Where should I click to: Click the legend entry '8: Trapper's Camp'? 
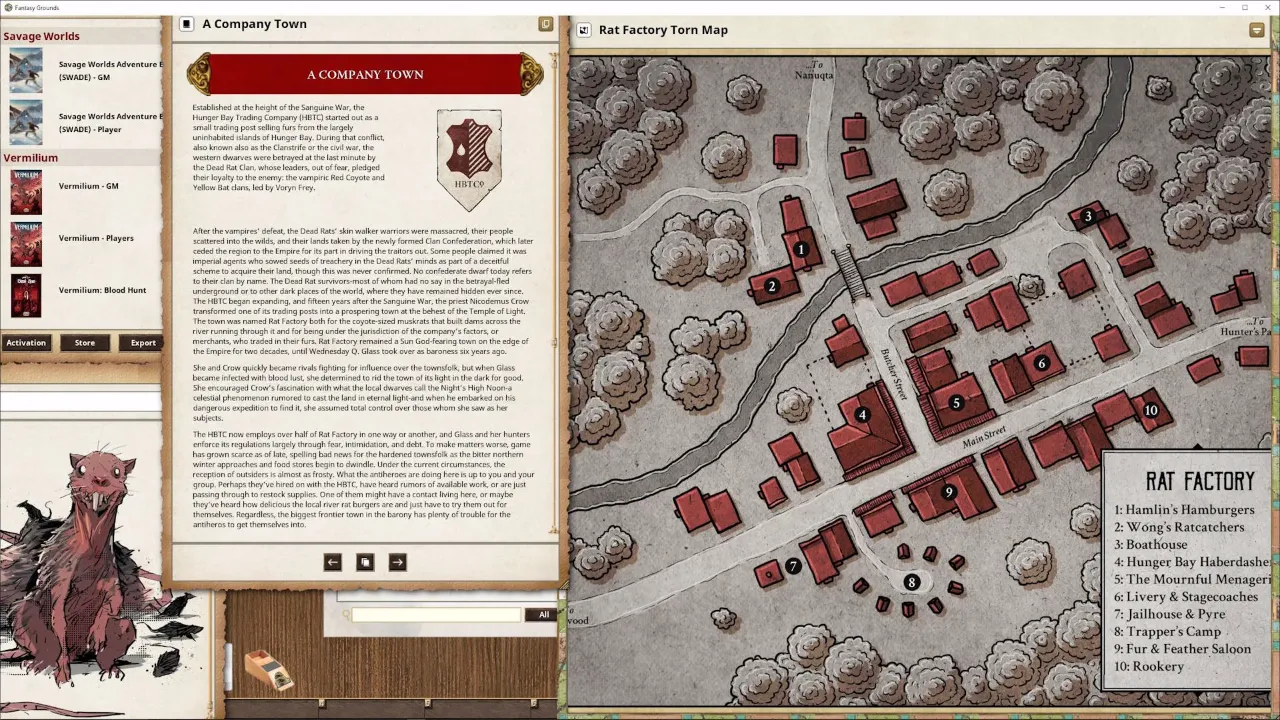tap(1167, 631)
